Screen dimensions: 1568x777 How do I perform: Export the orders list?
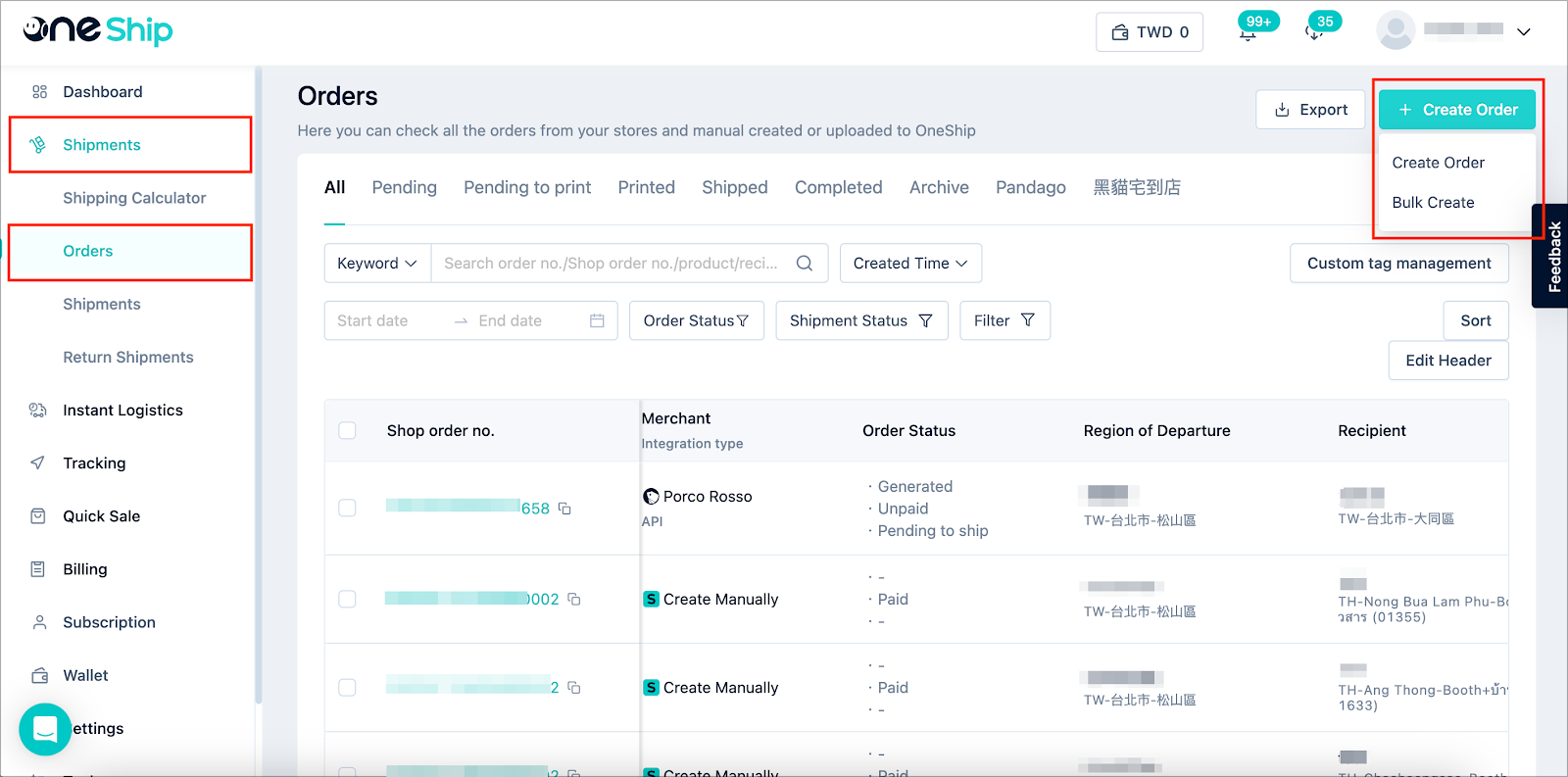pyautogui.click(x=1310, y=110)
